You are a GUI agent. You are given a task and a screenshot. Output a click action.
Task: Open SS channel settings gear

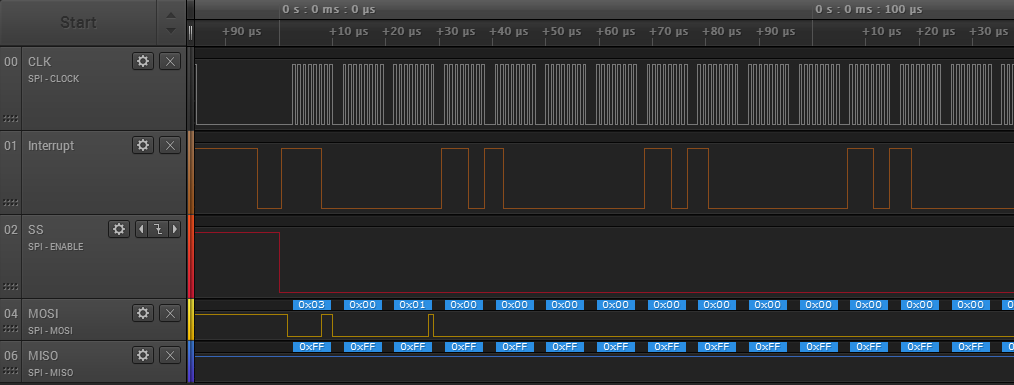[119, 229]
